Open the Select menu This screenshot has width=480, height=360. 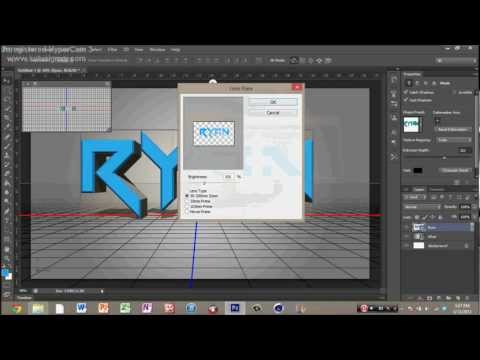click(95, 50)
